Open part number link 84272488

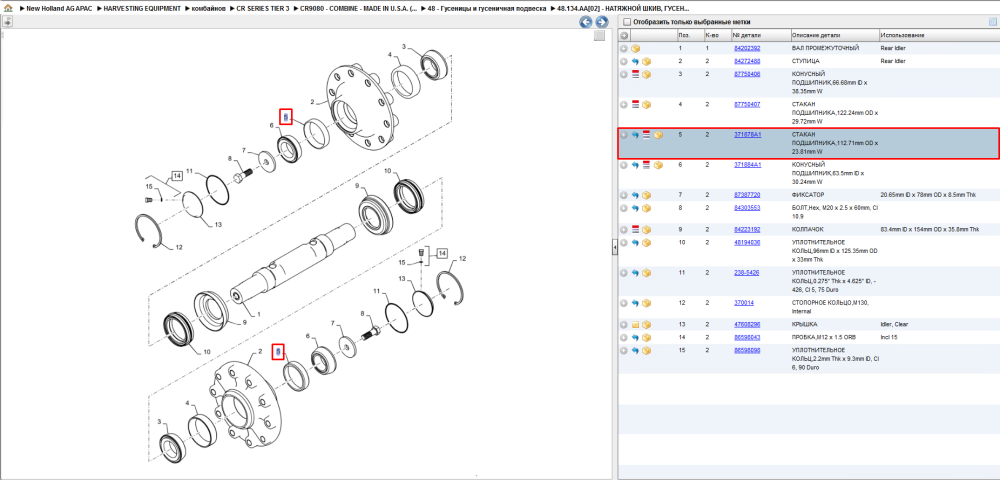(747, 61)
